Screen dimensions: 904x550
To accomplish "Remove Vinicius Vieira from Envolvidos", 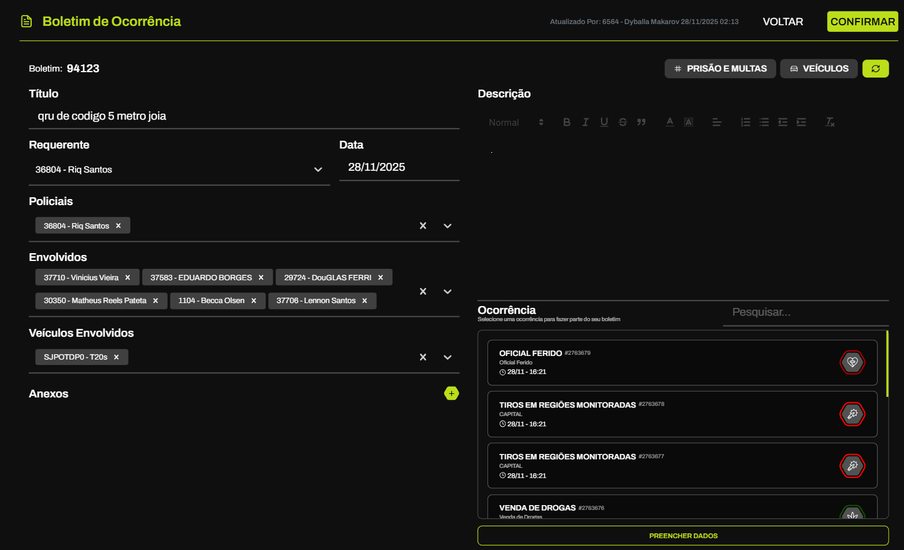I will 127,277.
